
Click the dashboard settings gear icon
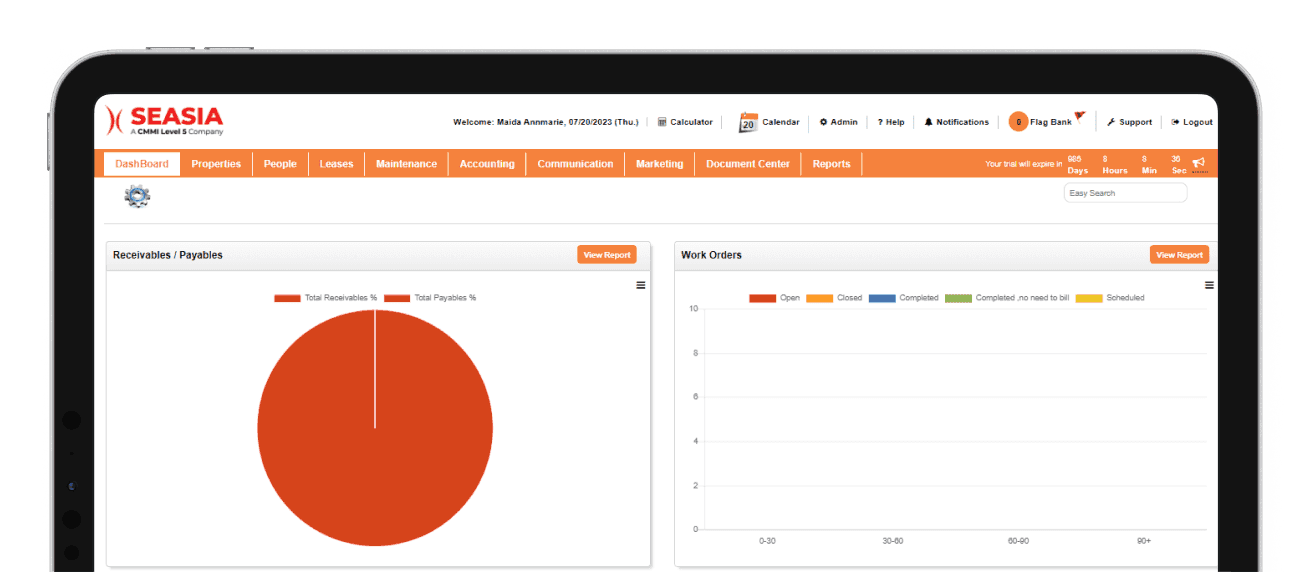coord(137,196)
